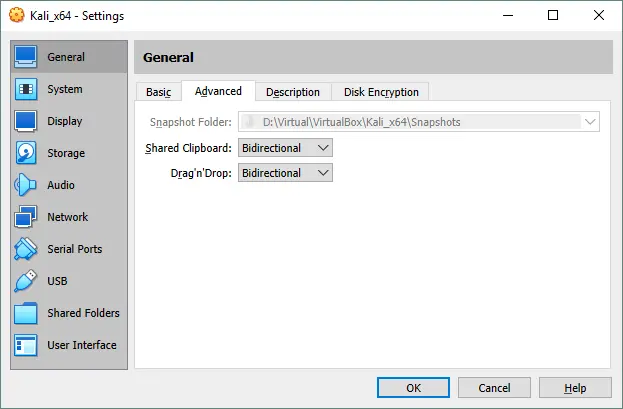Click the Display screen icon
This screenshot has height=409, width=623.
pyautogui.click(x=26, y=121)
